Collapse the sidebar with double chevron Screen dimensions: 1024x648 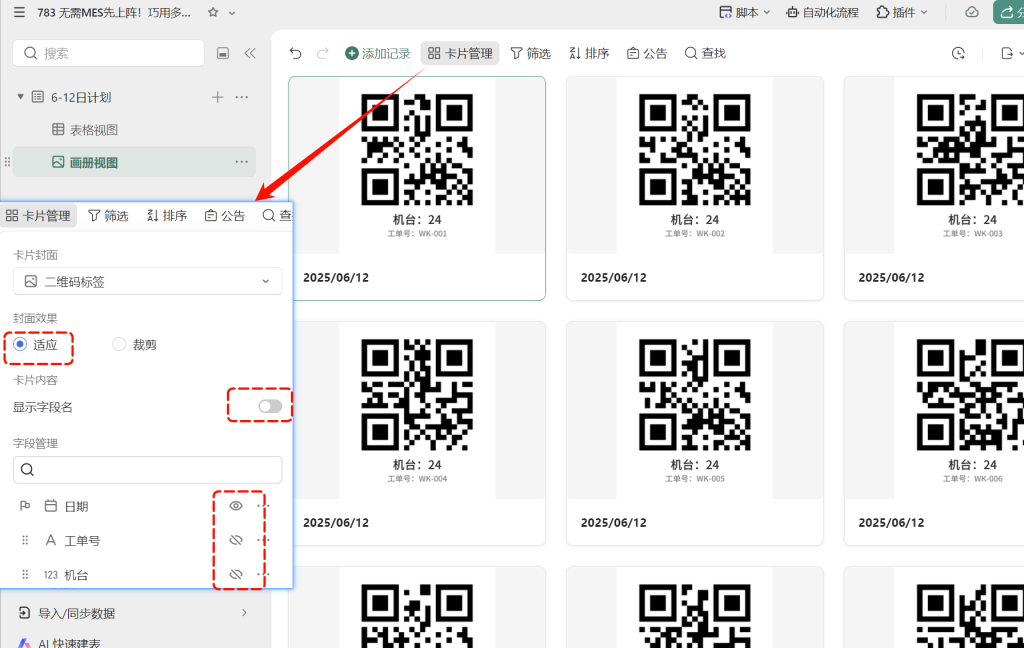[250, 54]
